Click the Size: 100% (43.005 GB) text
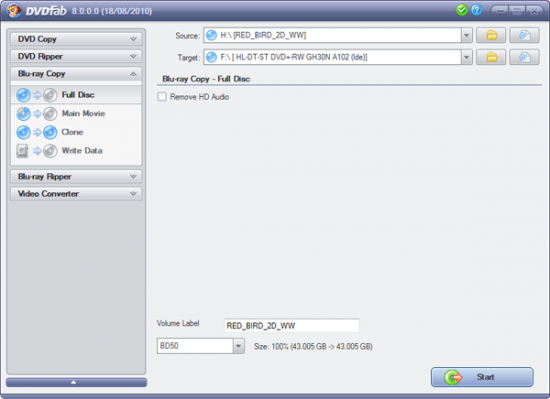The width and height of the screenshot is (550, 399). 313,346
